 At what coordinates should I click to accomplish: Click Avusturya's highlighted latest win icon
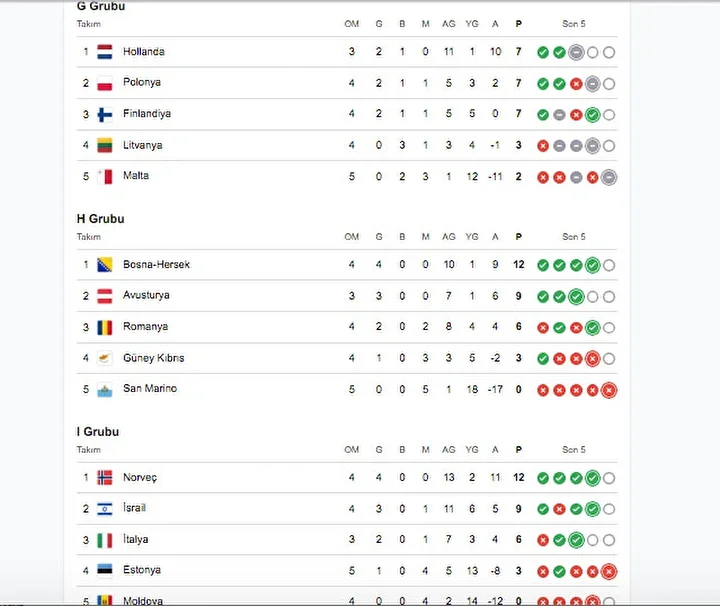coord(576,297)
